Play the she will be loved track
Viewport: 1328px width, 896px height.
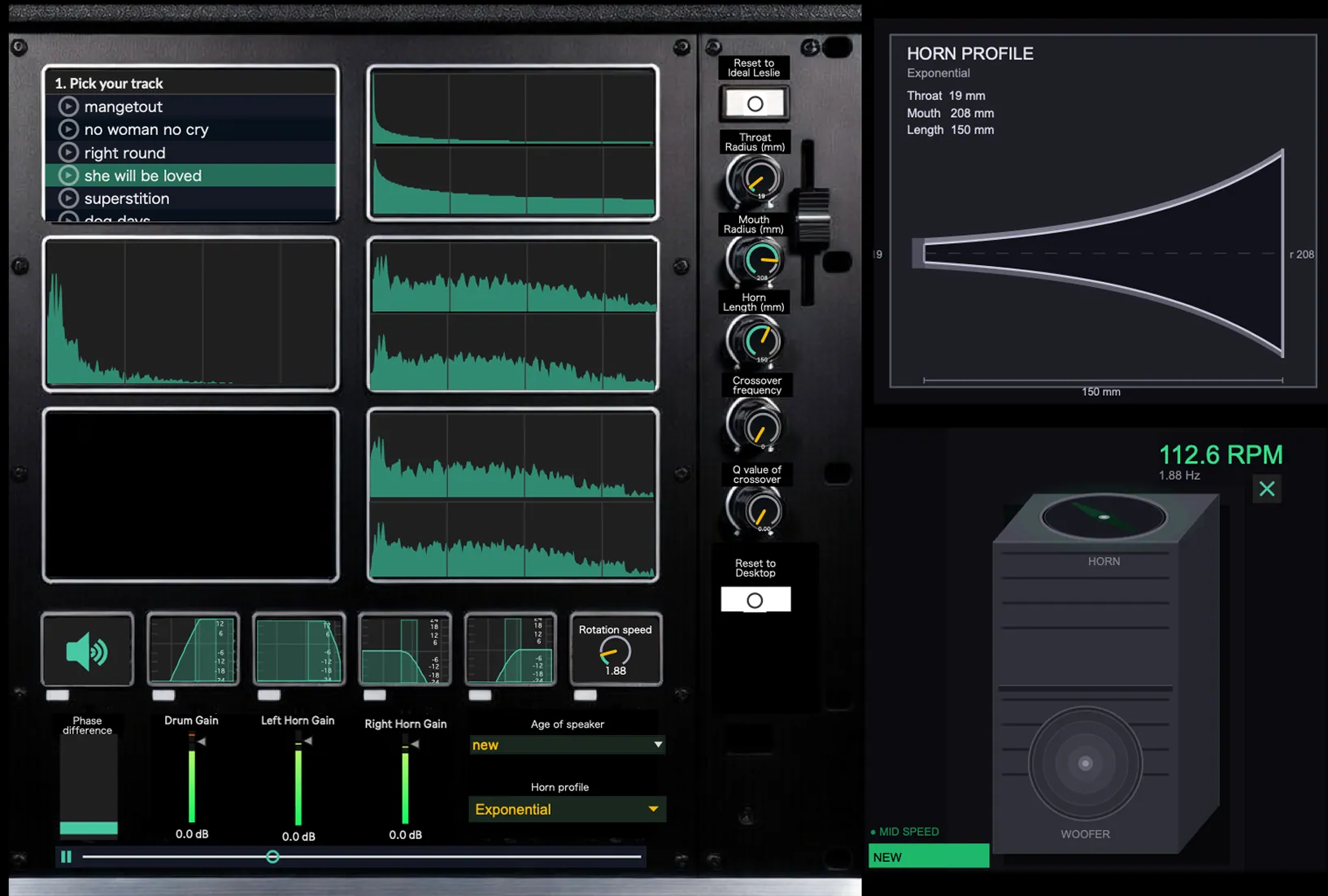click(x=68, y=175)
